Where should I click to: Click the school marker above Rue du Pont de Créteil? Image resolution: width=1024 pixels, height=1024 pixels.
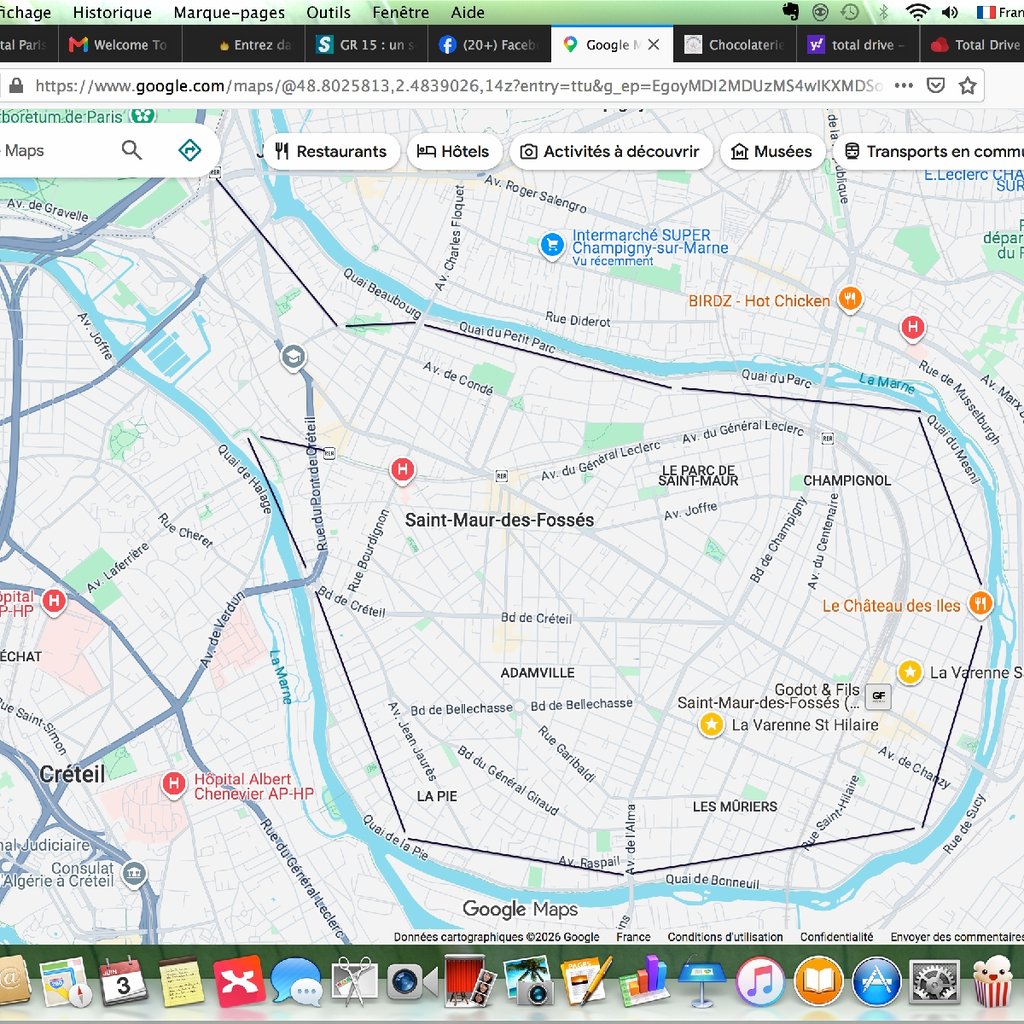click(293, 358)
